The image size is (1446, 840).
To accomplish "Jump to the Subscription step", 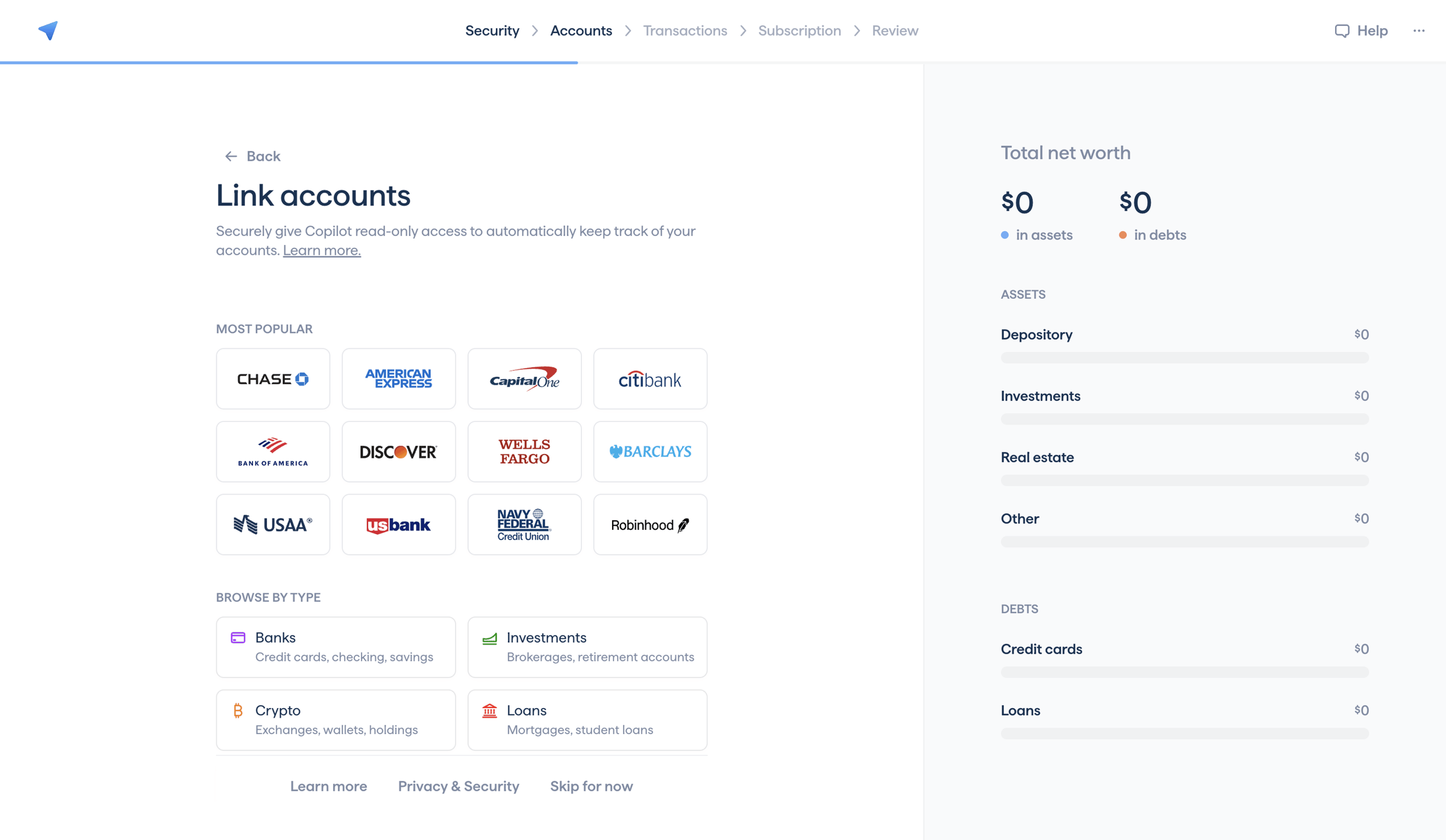I will coord(800,31).
